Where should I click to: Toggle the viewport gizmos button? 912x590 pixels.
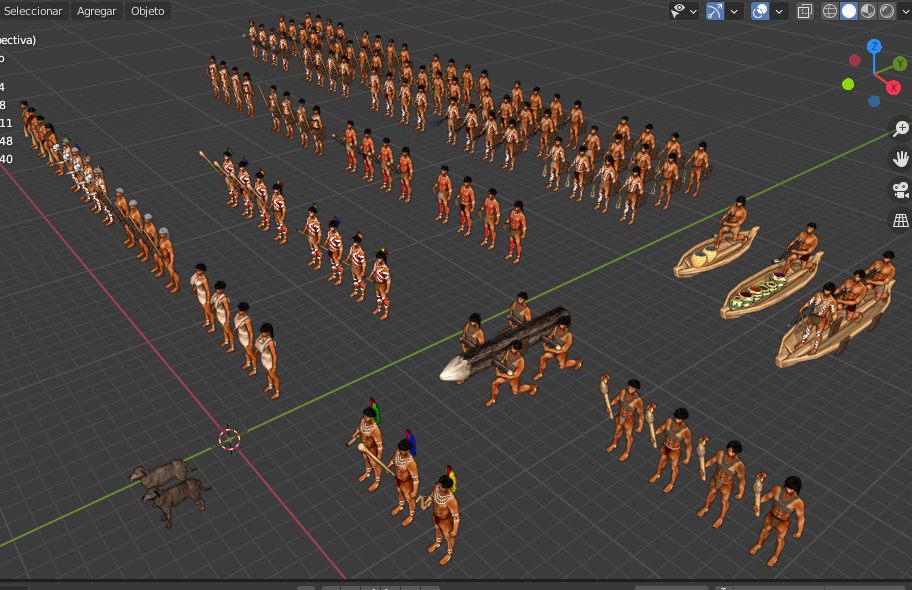click(715, 11)
